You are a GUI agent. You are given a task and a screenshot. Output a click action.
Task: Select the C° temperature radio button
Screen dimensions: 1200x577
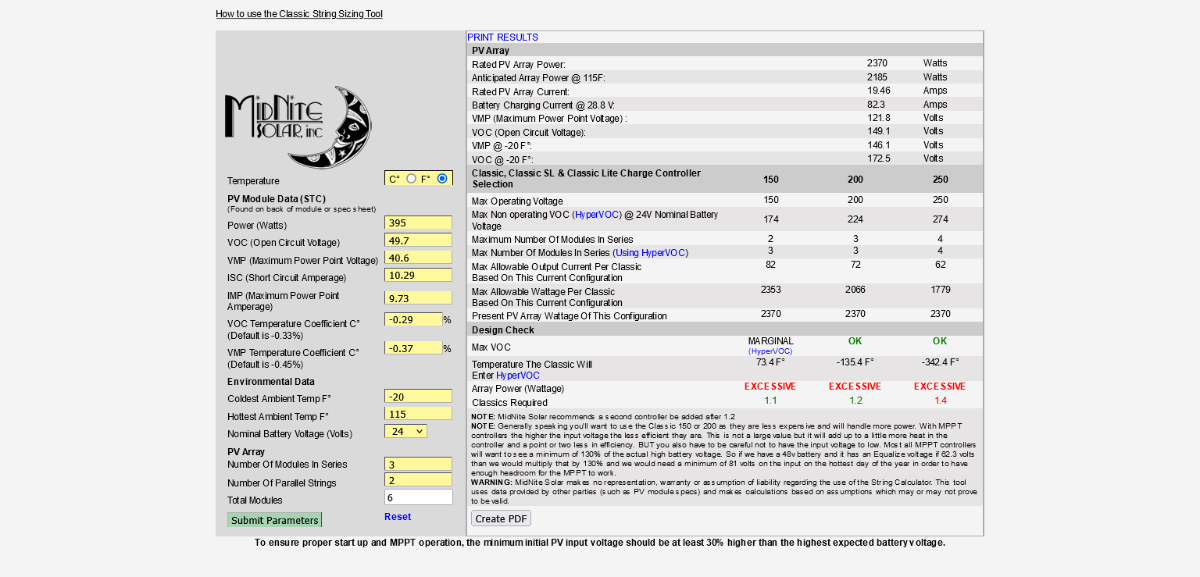coord(411,178)
